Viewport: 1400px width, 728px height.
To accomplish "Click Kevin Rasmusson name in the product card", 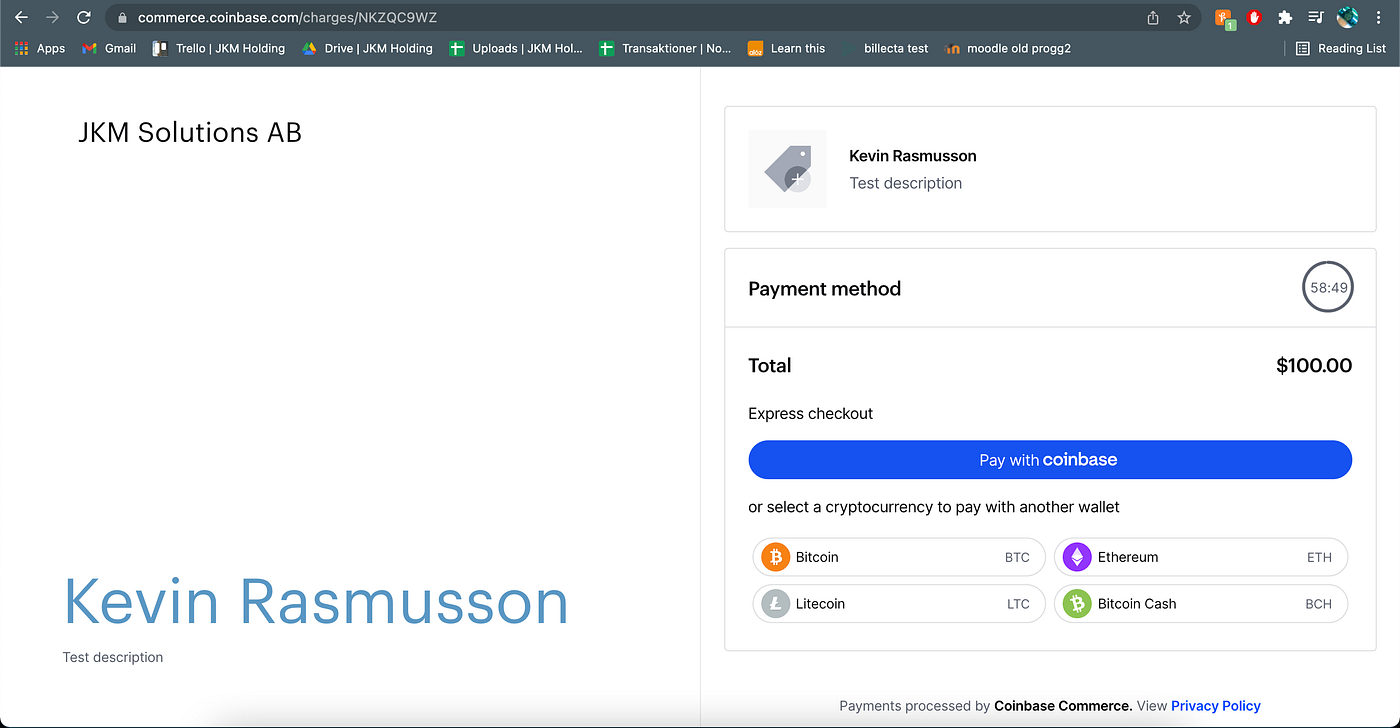I will [913, 156].
